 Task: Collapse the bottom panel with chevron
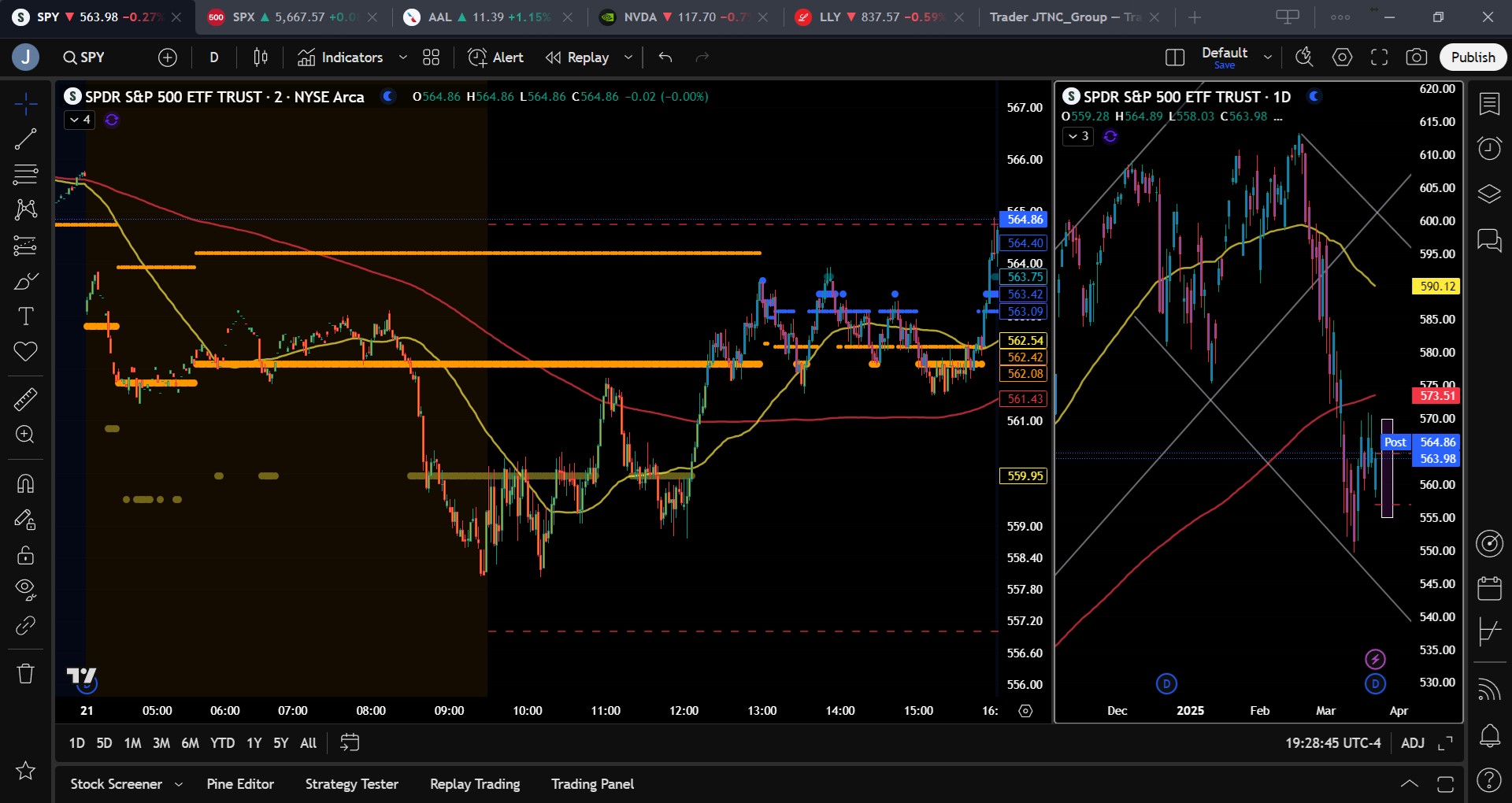(x=1410, y=783)
